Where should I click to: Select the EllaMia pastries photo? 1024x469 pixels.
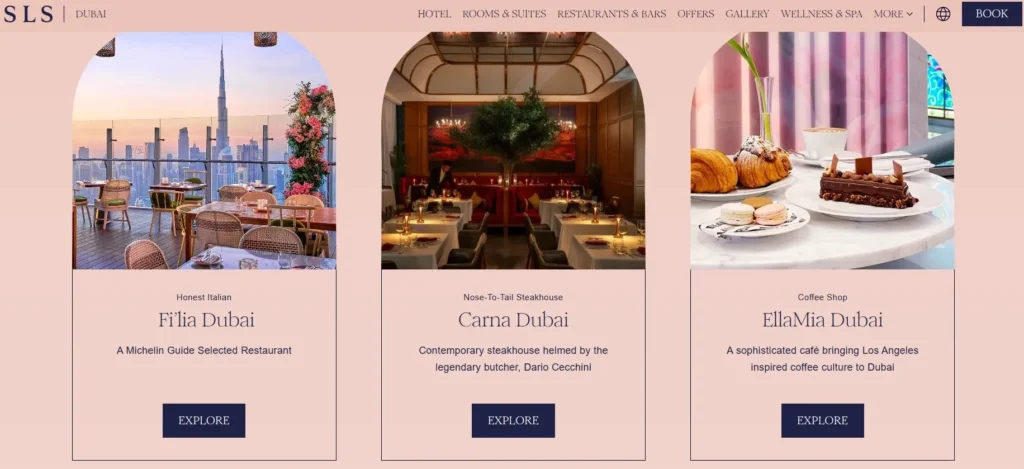[822, 151]
